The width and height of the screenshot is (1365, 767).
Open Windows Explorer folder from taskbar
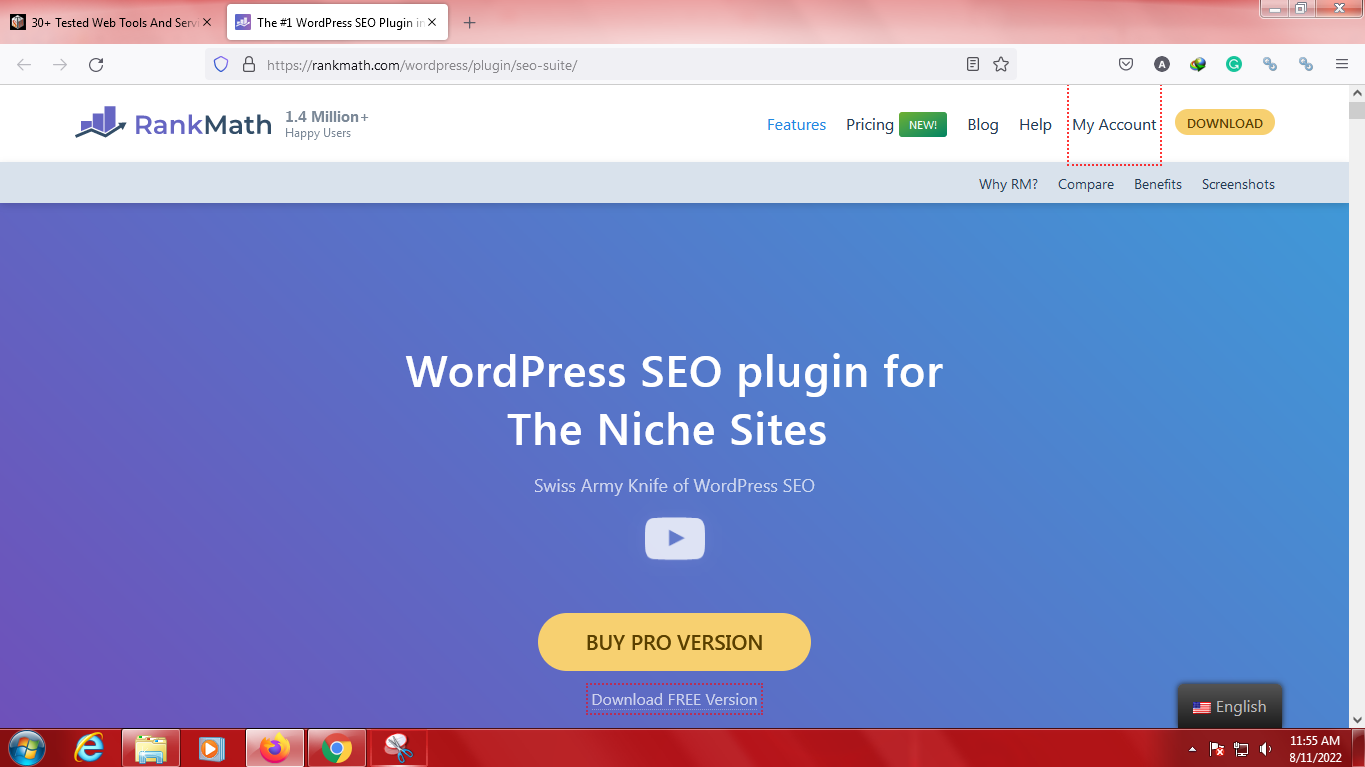pos(151,748)
